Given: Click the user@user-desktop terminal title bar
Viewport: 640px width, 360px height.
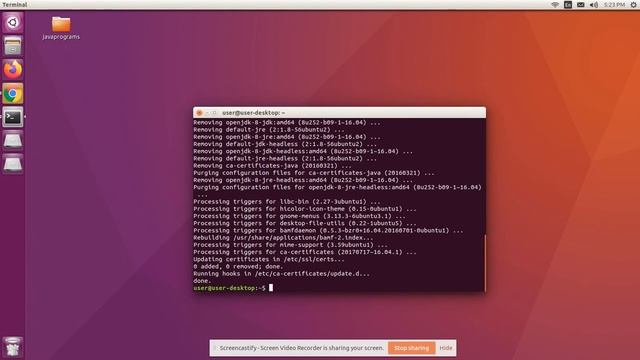Looking at the screenshot, I should (339, 113).
